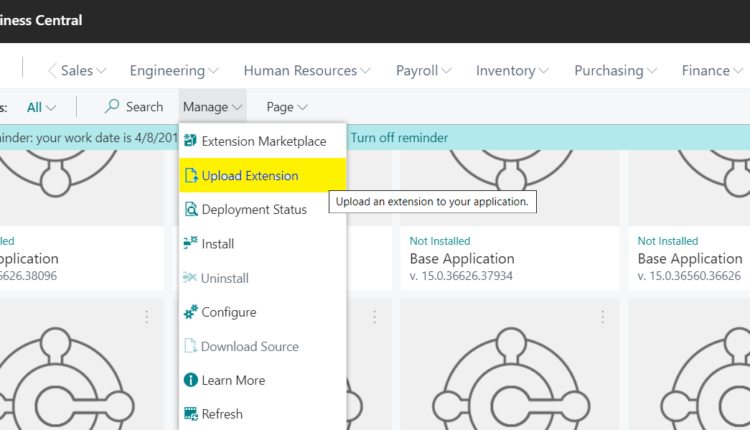Image resolution: width=750 pixels, height=430 pixels.
Task: Open the All filter dropdown
Action: (41, 107)
